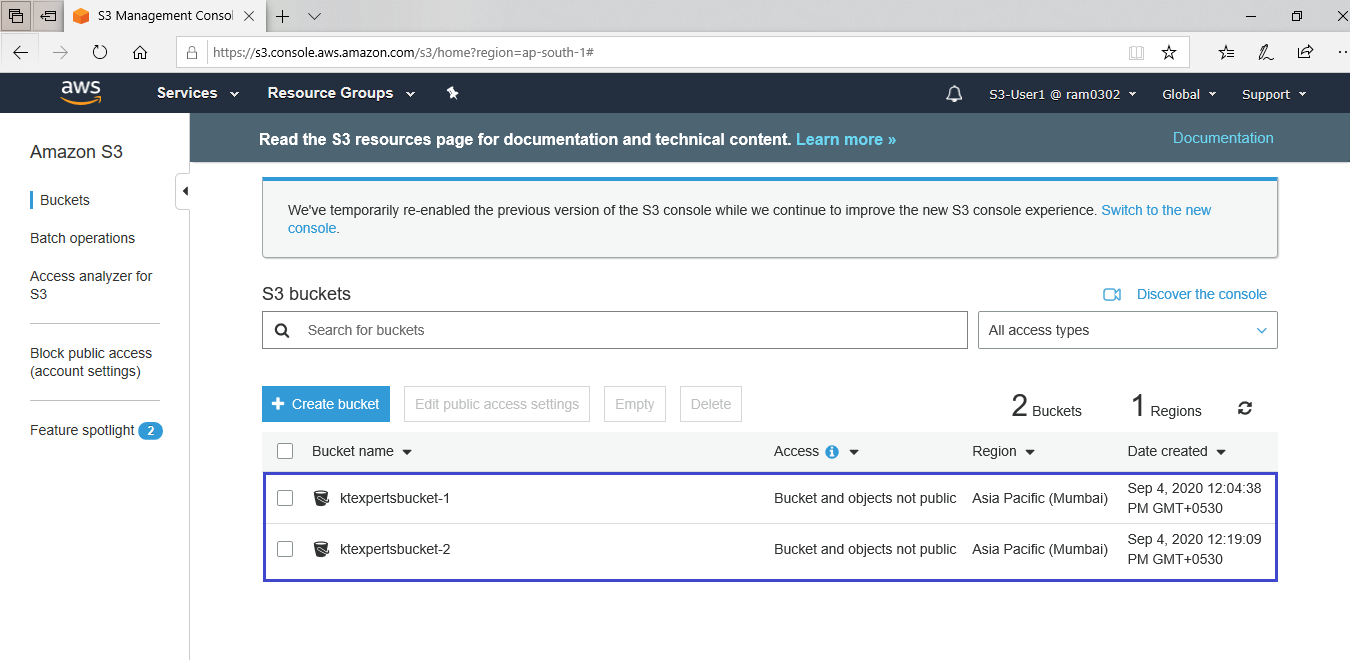
Task: Click the Add notes pen icon
Action: [x=1266, y=52]
